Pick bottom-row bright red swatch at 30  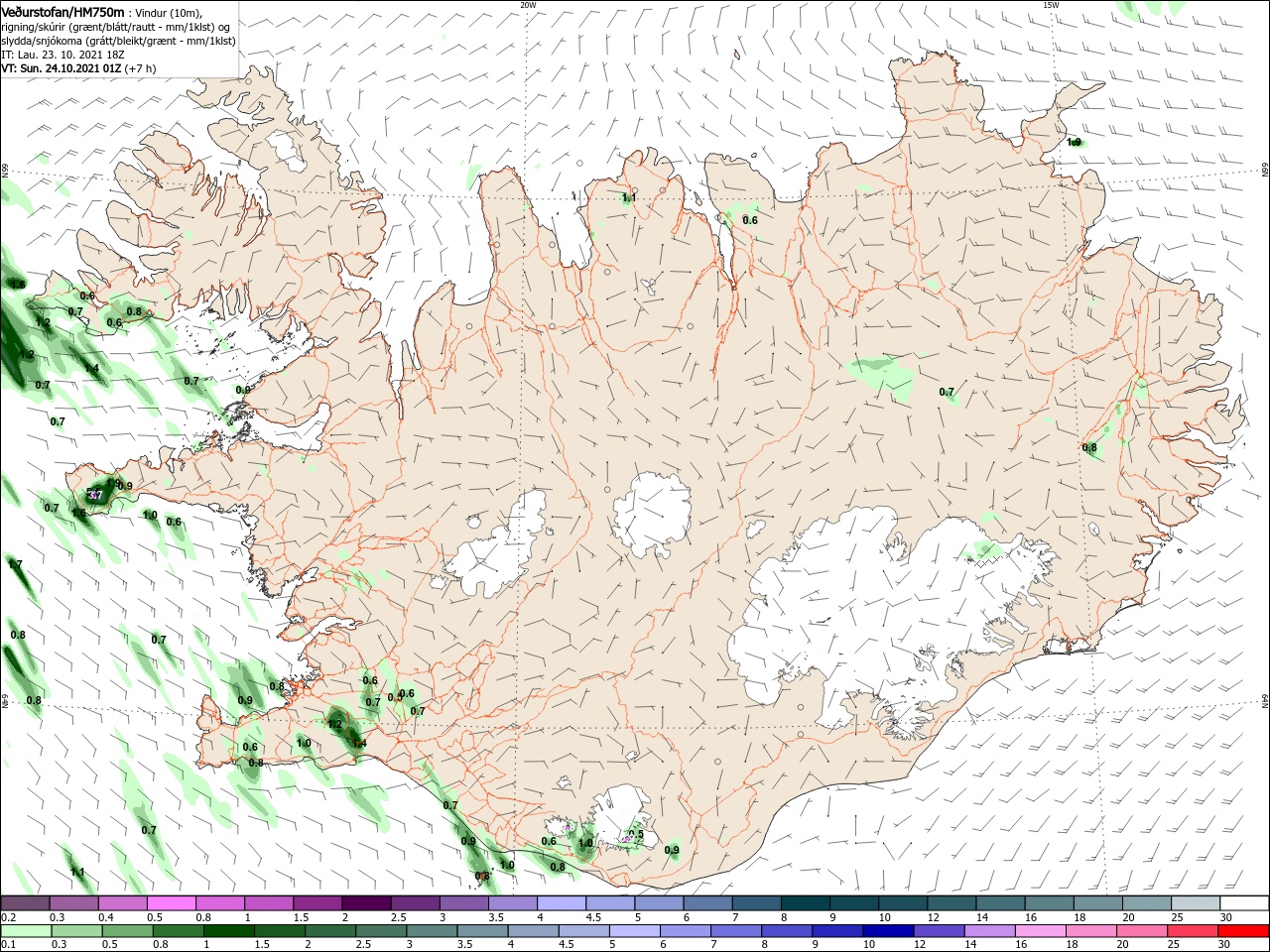coord(1243,931)
